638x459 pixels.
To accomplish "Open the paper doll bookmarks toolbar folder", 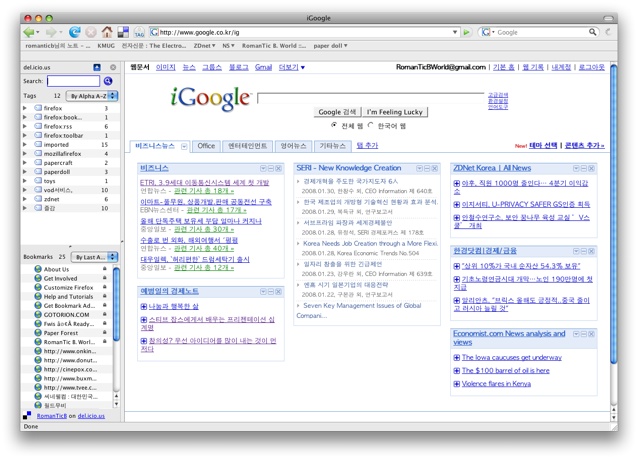I will coord(330,46).
